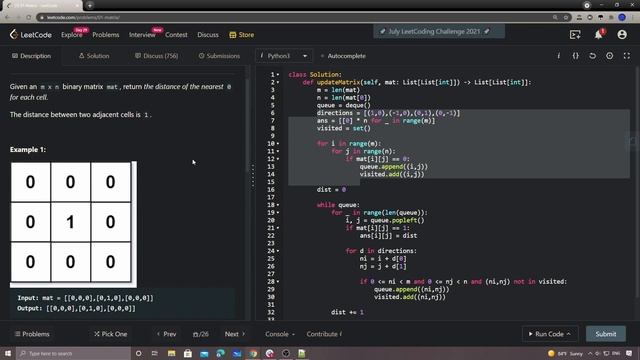This screenshot has width=640, height=360.
Task: Open Explore in the top navigation
Action: pos(72,35)
